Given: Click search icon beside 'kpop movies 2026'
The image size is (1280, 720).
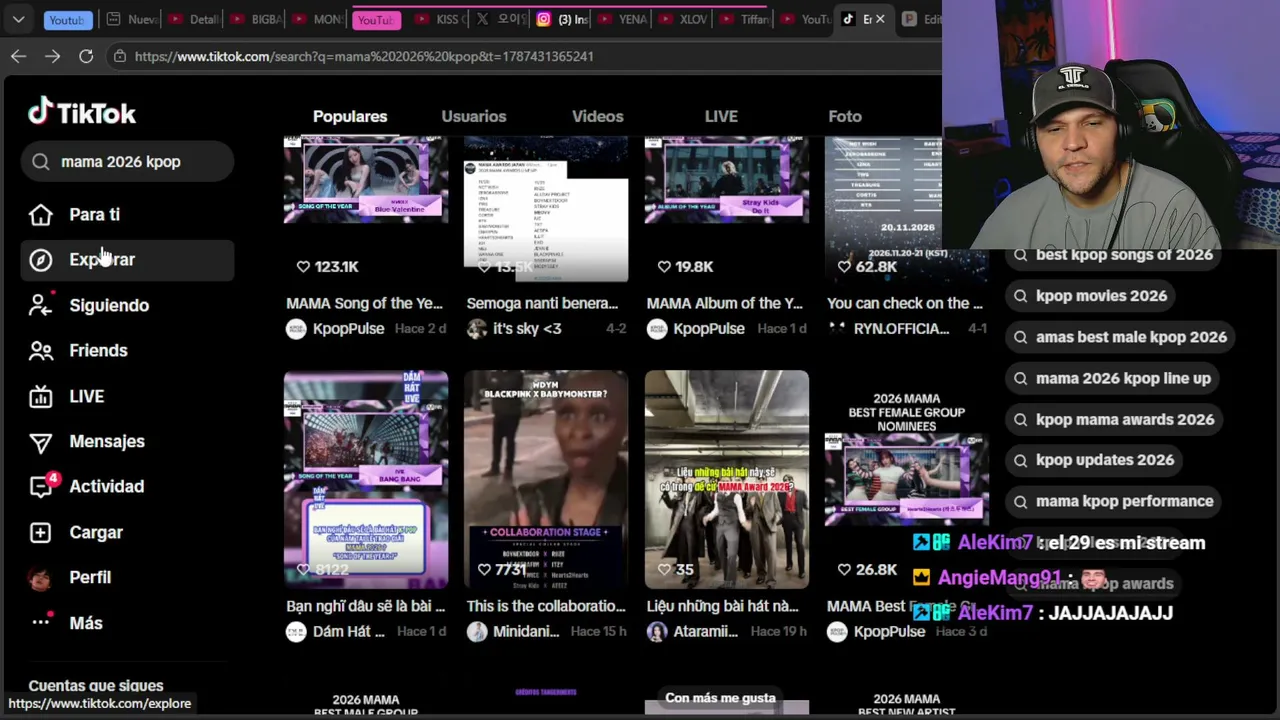Looking at the screenshot, I should 1020,296.
